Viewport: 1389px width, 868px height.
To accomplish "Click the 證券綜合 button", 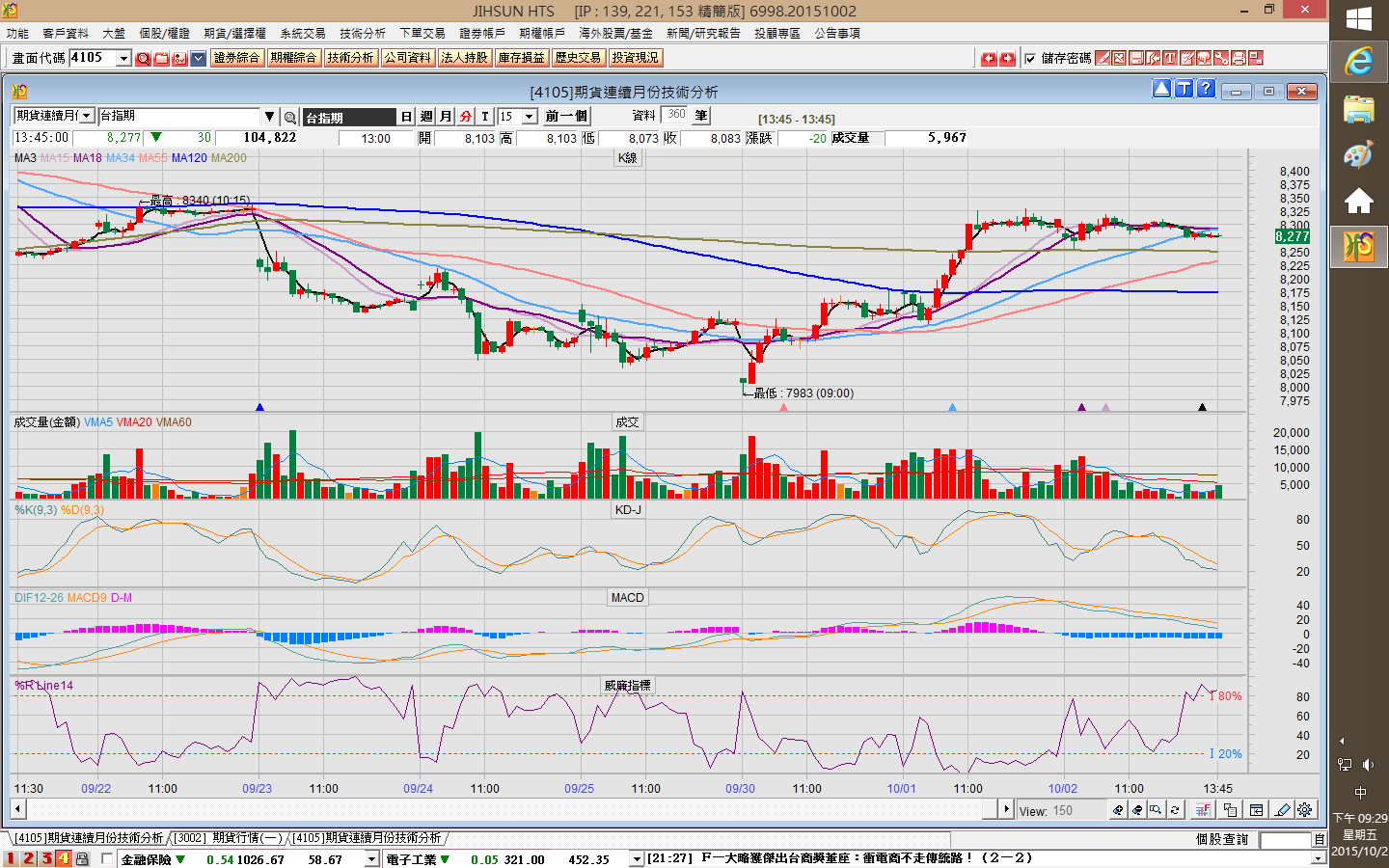I will 237,58.
